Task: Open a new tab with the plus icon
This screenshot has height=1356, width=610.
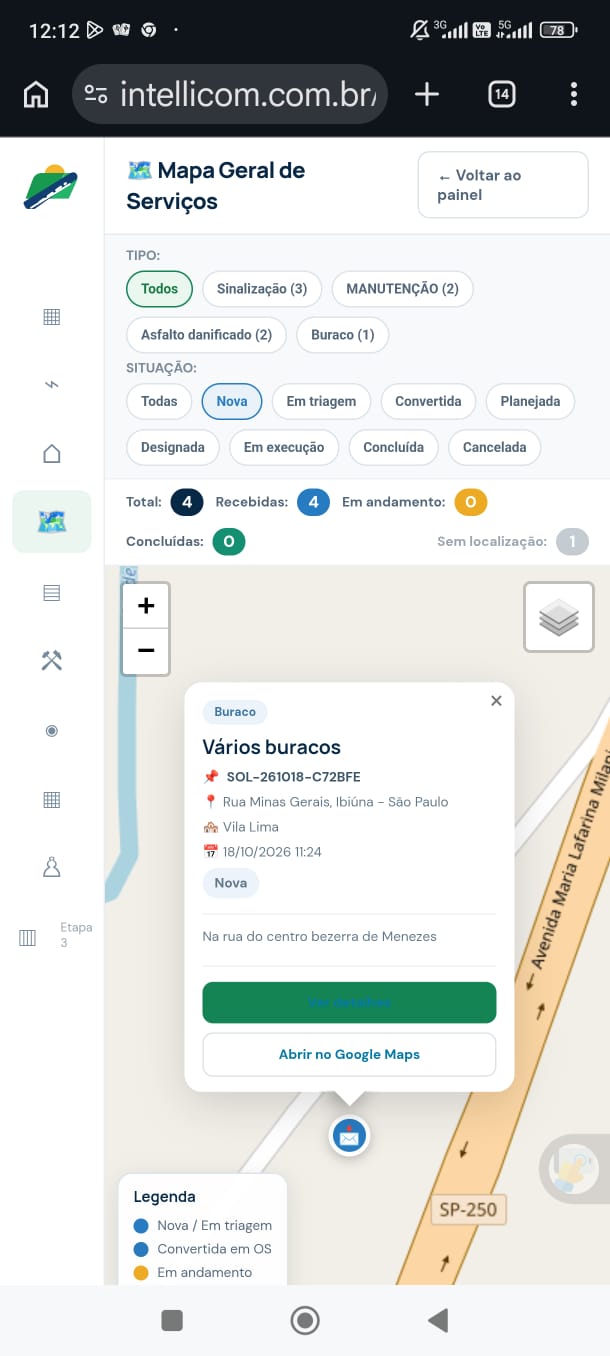Action: pyautogui.click(x=427, y=94)
